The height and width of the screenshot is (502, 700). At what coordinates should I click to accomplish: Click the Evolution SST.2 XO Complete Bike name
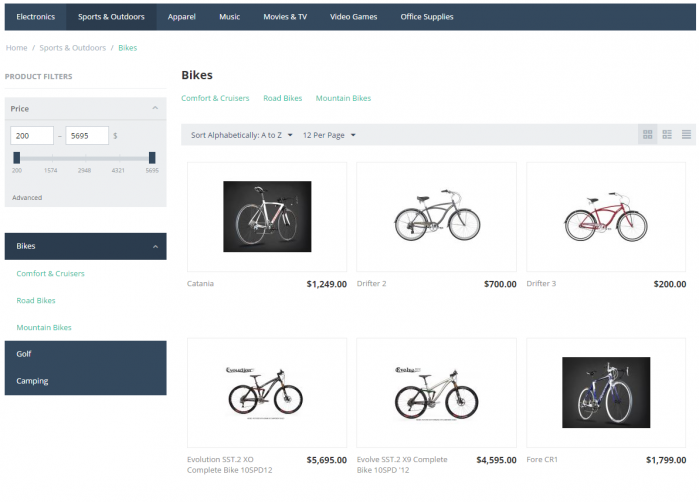coord(229,465)
